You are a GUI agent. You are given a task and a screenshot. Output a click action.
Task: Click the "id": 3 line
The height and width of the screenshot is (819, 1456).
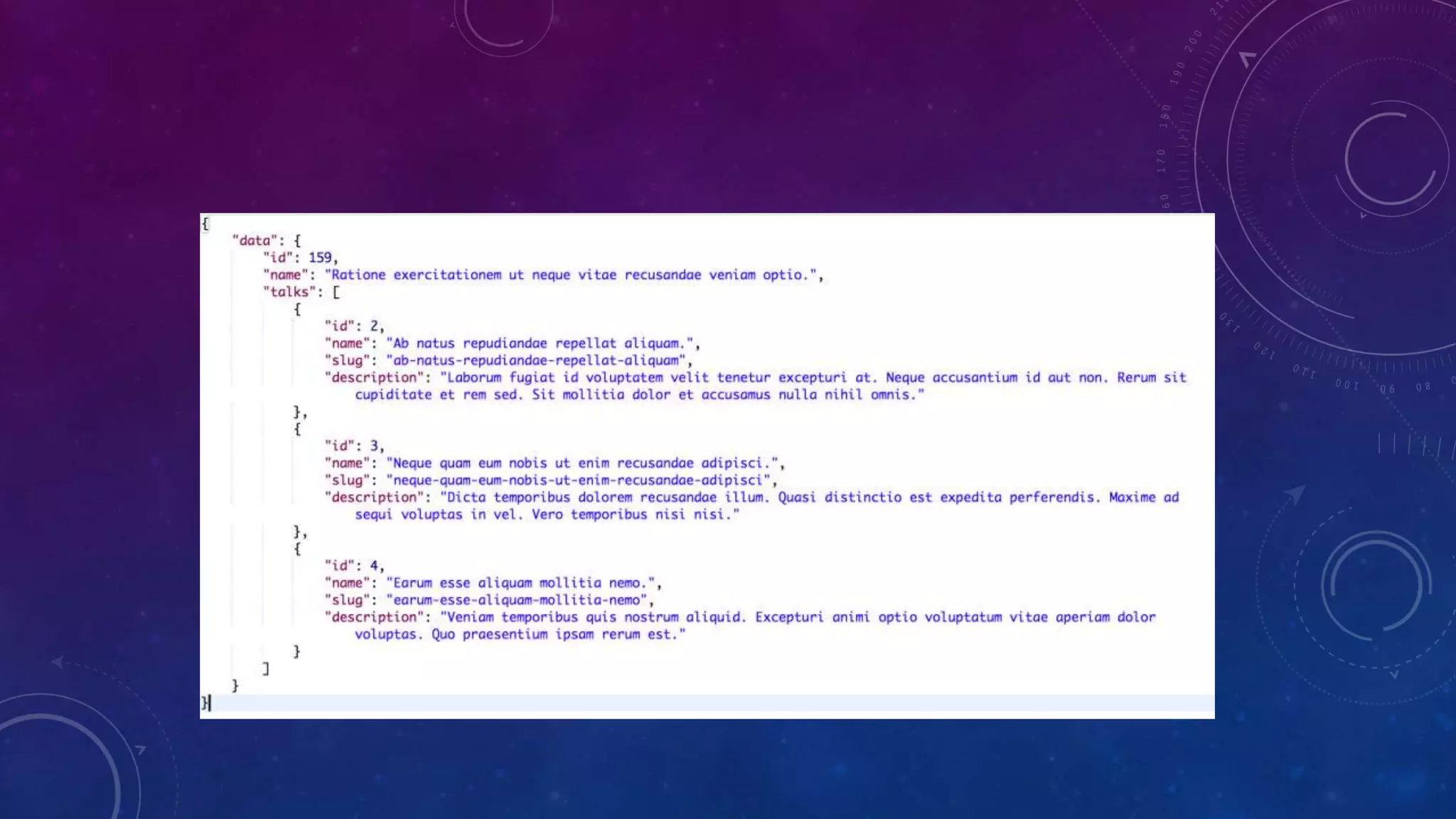[x=354, y=446]
